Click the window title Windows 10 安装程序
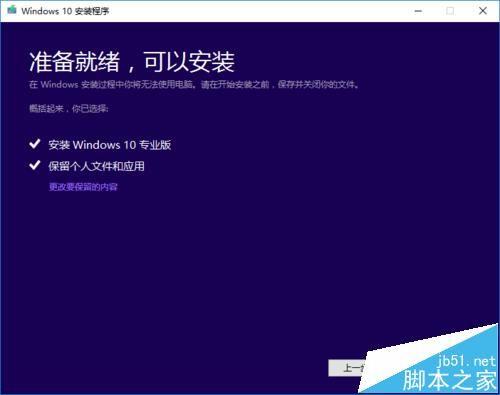The width and height of the screenshot is (500, 395). coord(65,11)
